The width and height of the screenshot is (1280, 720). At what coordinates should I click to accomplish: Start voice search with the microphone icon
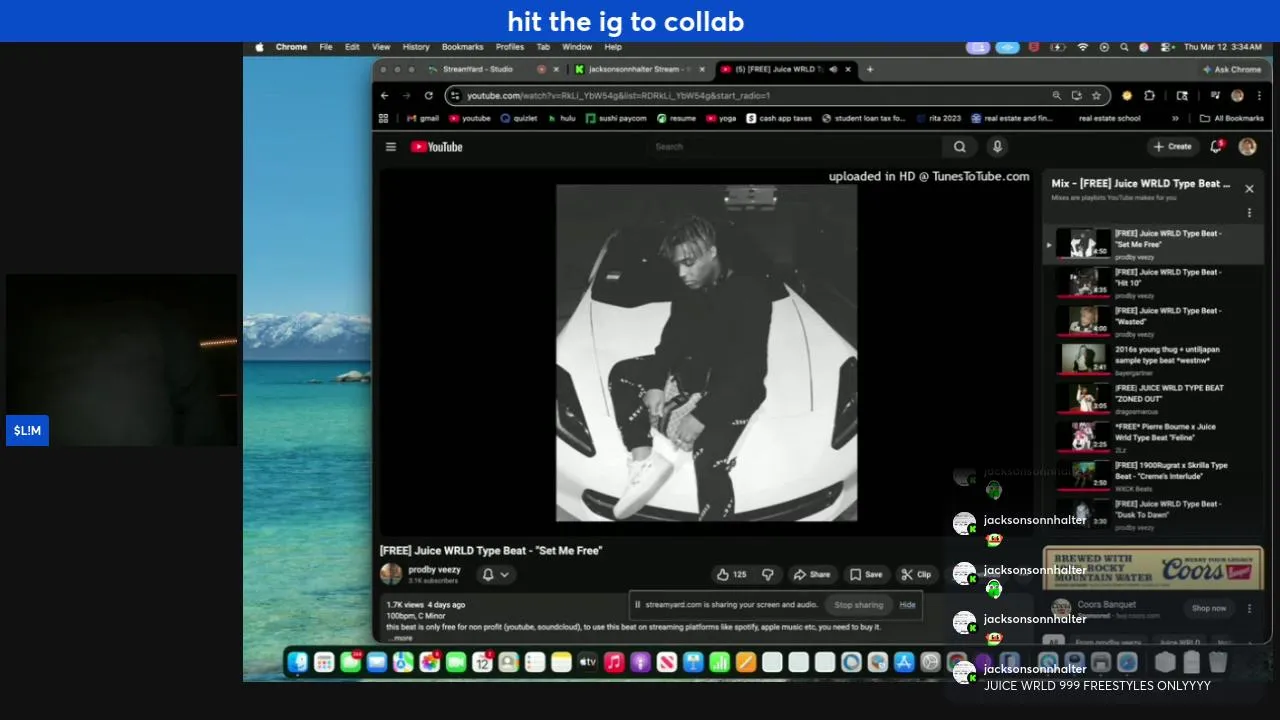[997, 147]
